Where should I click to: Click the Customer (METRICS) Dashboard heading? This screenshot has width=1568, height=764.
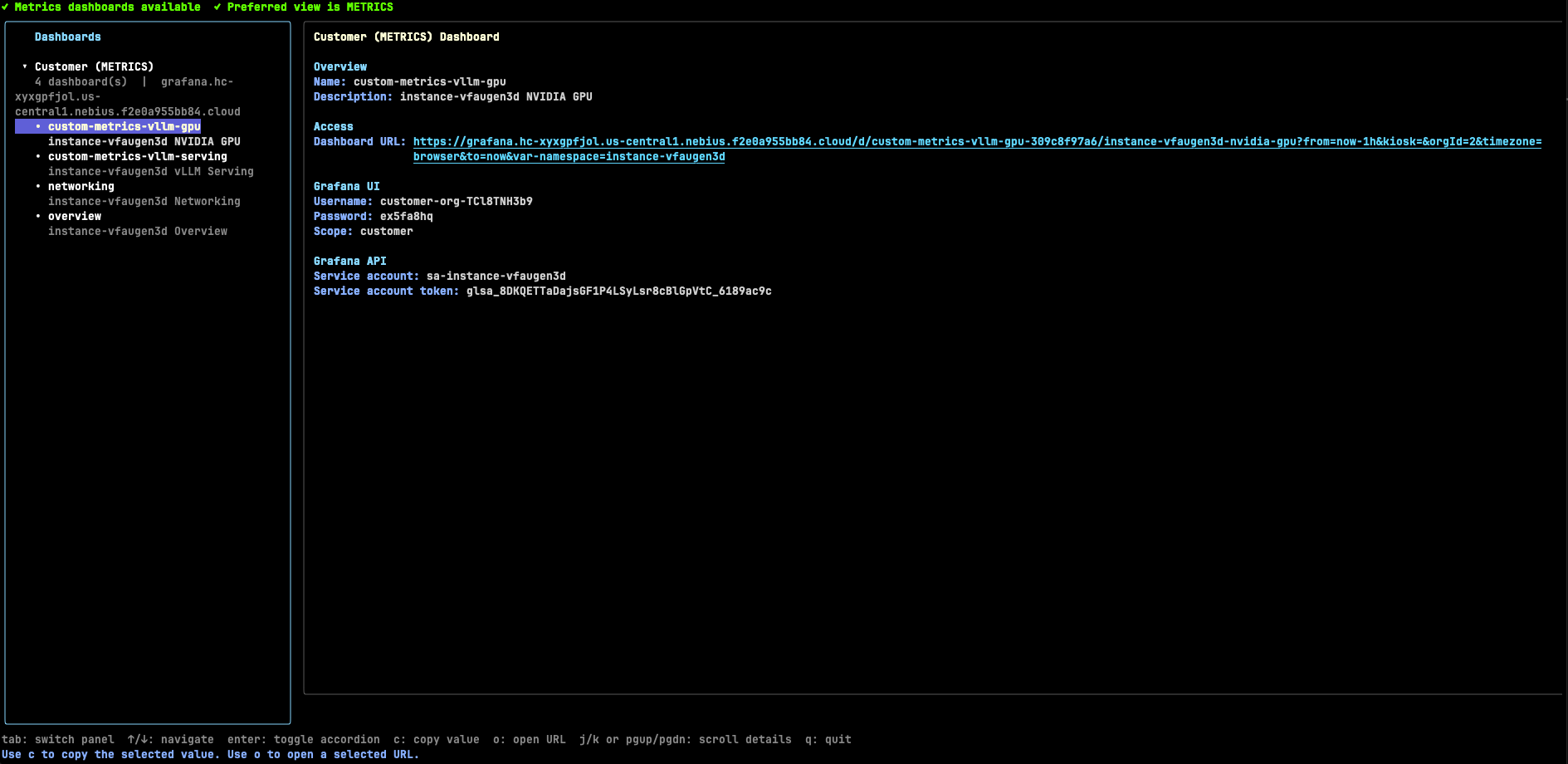[x=406, y=37]
